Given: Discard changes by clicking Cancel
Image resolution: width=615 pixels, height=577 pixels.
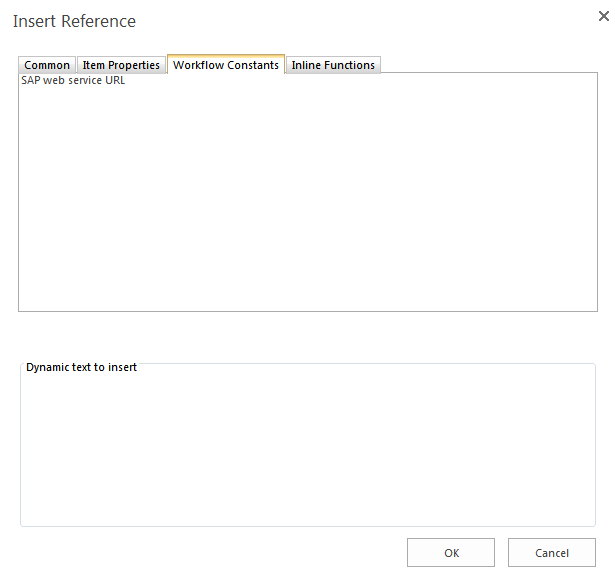Looking at the screenshot, I should coord(552,553).
